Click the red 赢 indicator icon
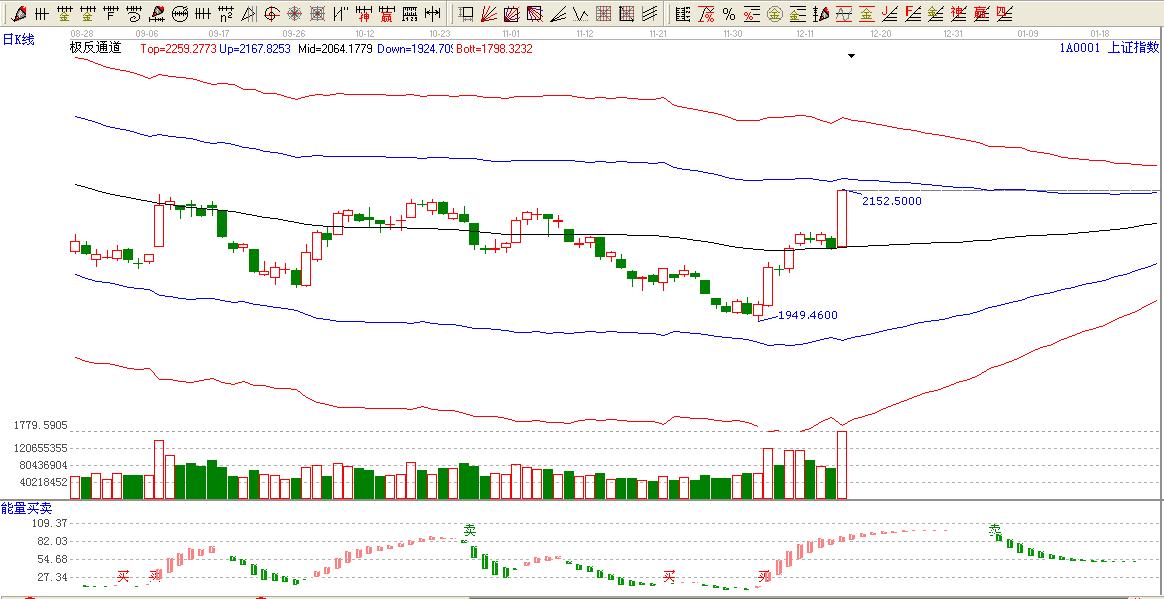The width and height of the screenshot is (1164, 599). (x=386, y=14)
